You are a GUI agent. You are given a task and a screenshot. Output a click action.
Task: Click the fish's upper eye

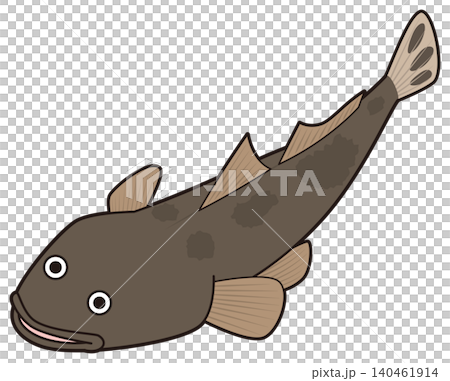click(56, 267)
